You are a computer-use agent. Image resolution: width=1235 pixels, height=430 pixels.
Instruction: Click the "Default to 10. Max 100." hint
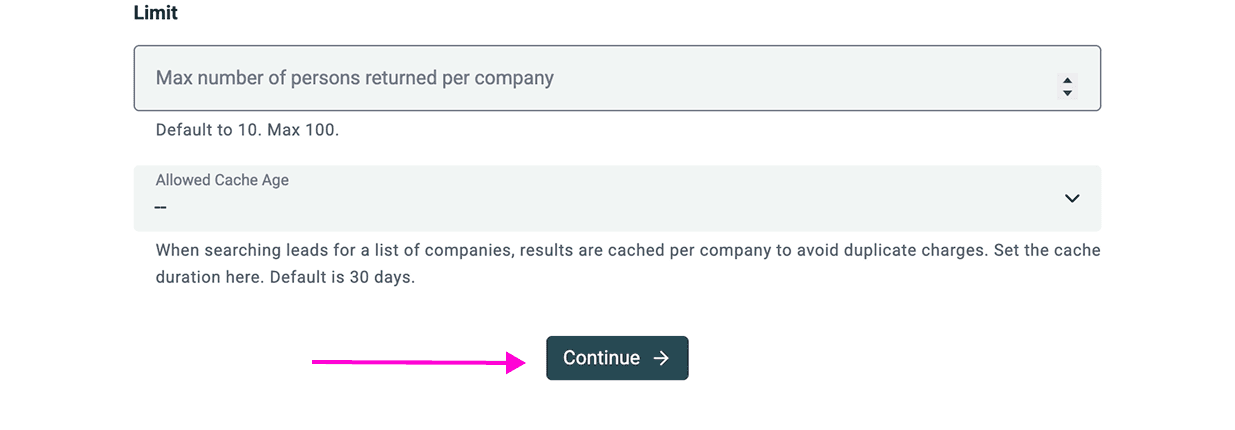tap(247, 130)
